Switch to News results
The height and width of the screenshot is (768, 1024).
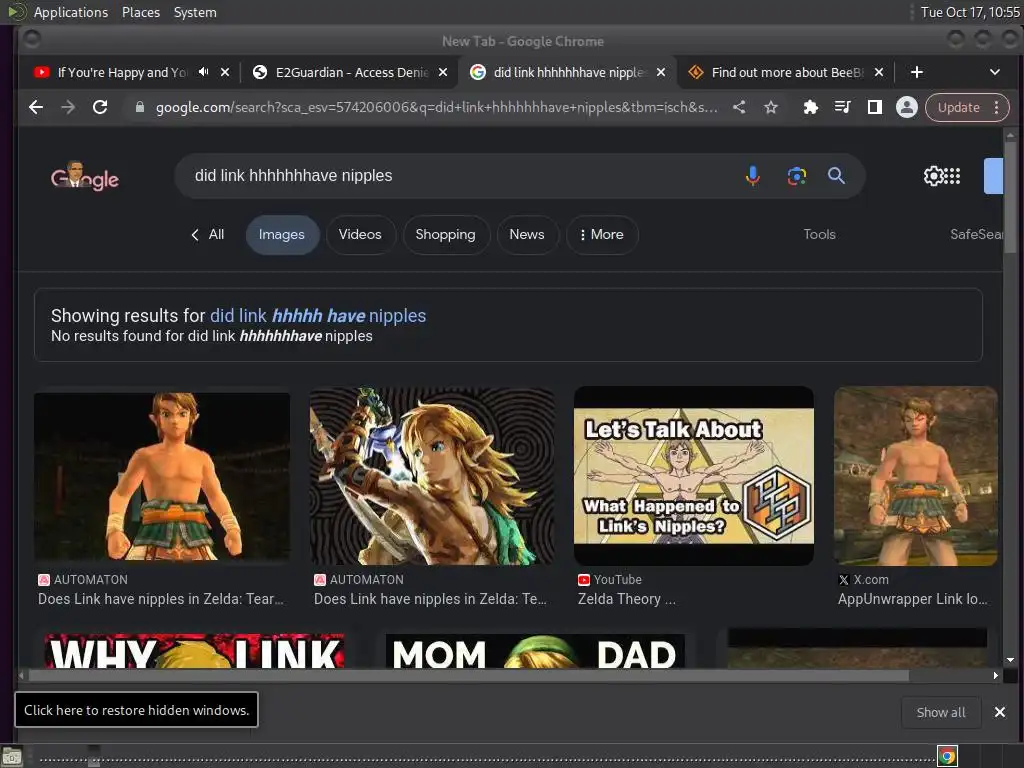point(527,234)
